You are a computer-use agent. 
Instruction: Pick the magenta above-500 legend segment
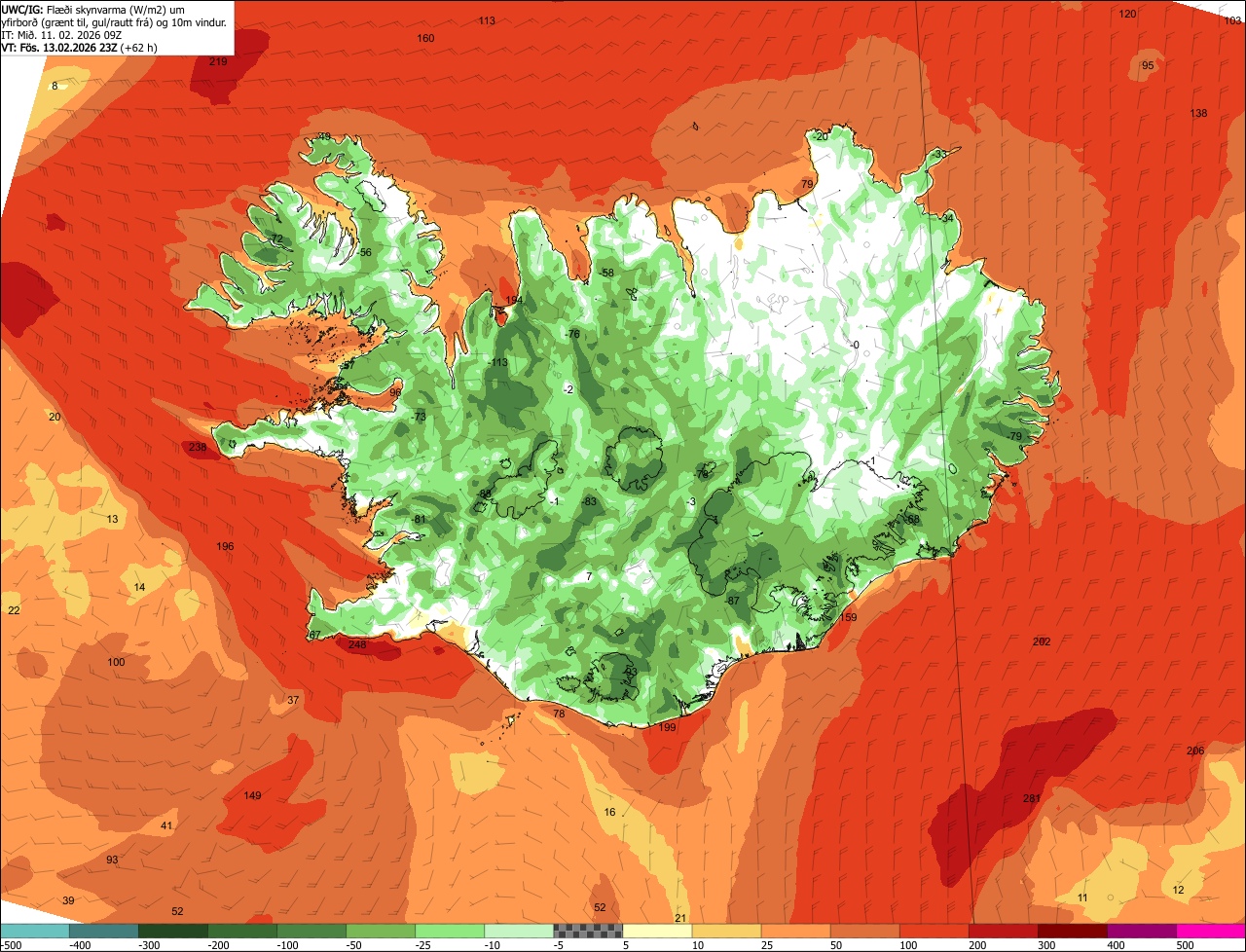1211,931
